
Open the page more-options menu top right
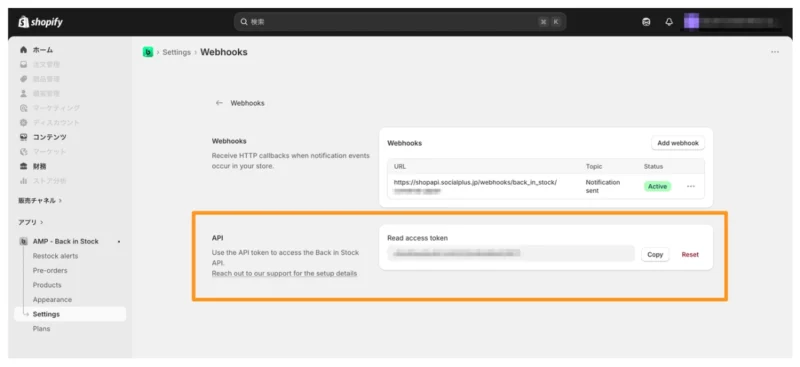coord(774,52)
